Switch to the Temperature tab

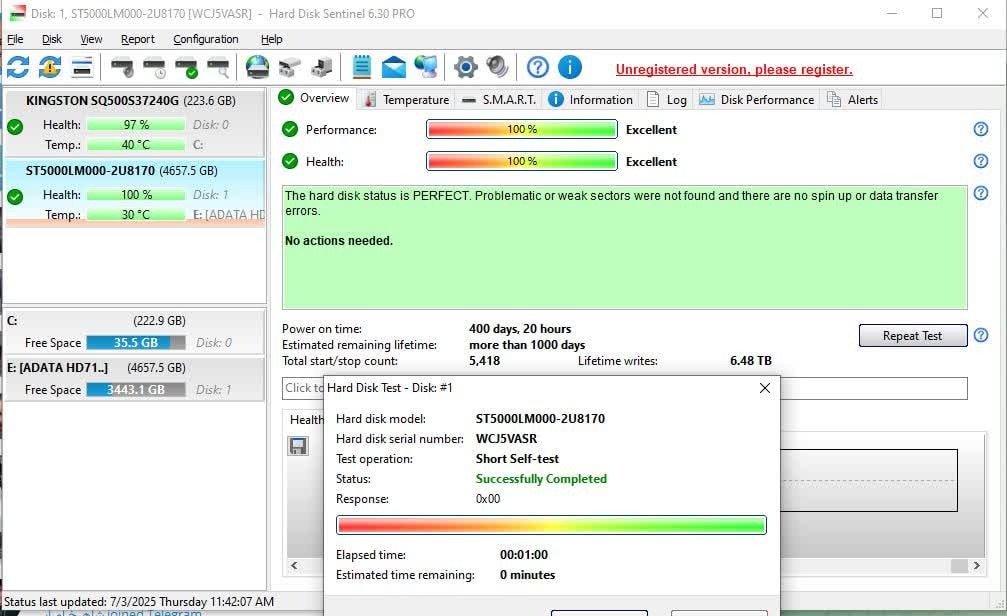[x=407, y=100]
